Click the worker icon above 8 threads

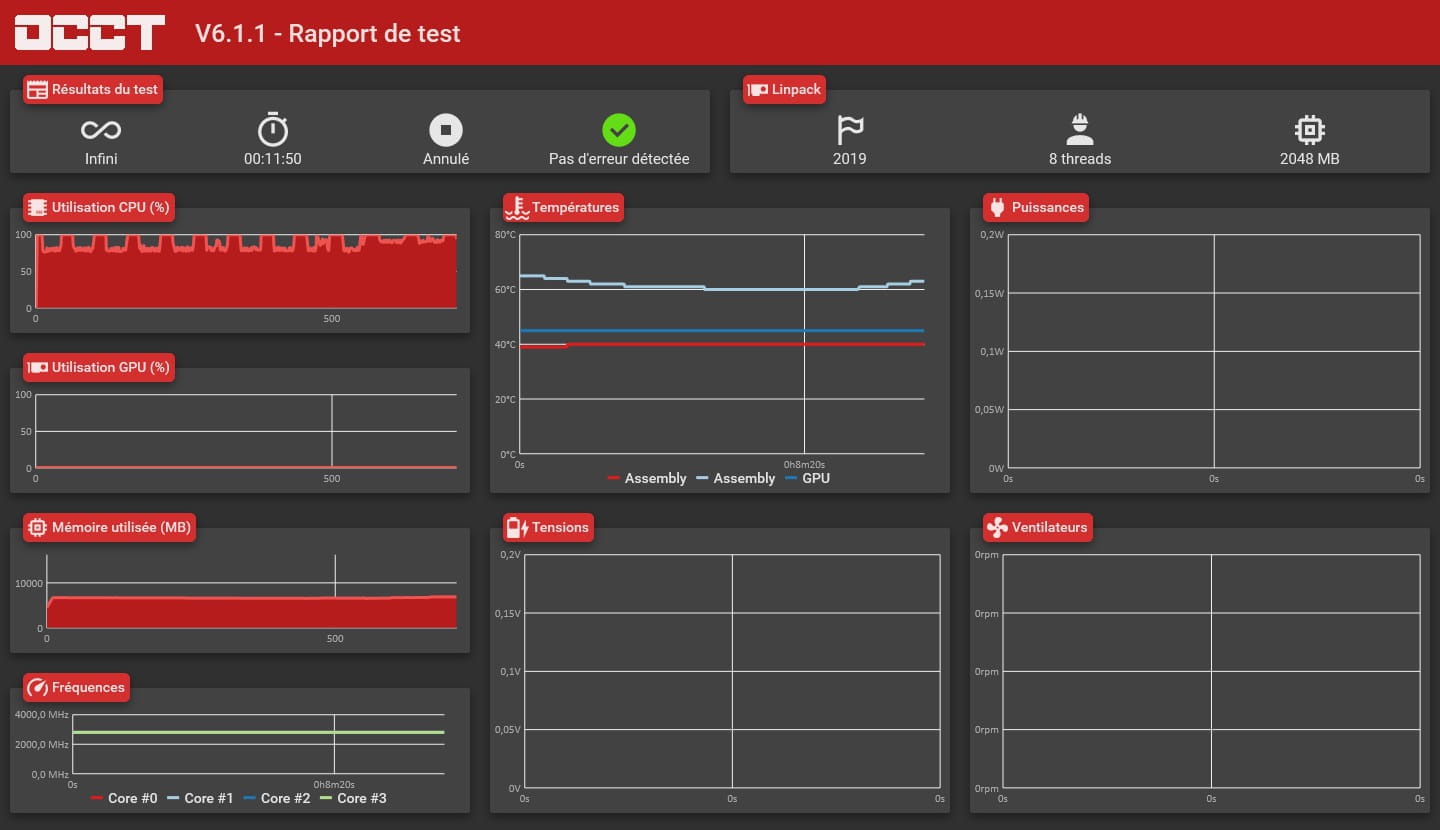tap(1080, 130)
